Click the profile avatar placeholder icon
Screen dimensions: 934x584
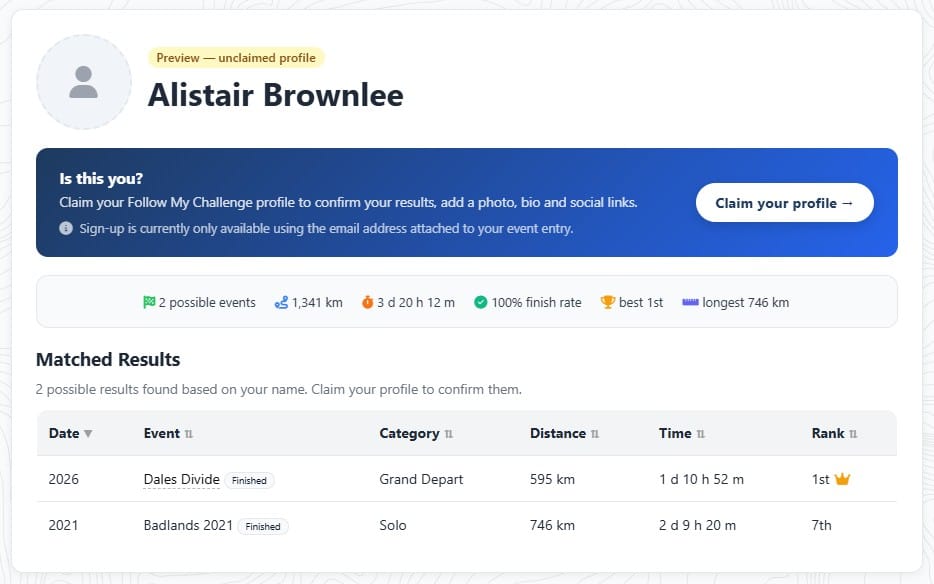click(x=84, y=82)
